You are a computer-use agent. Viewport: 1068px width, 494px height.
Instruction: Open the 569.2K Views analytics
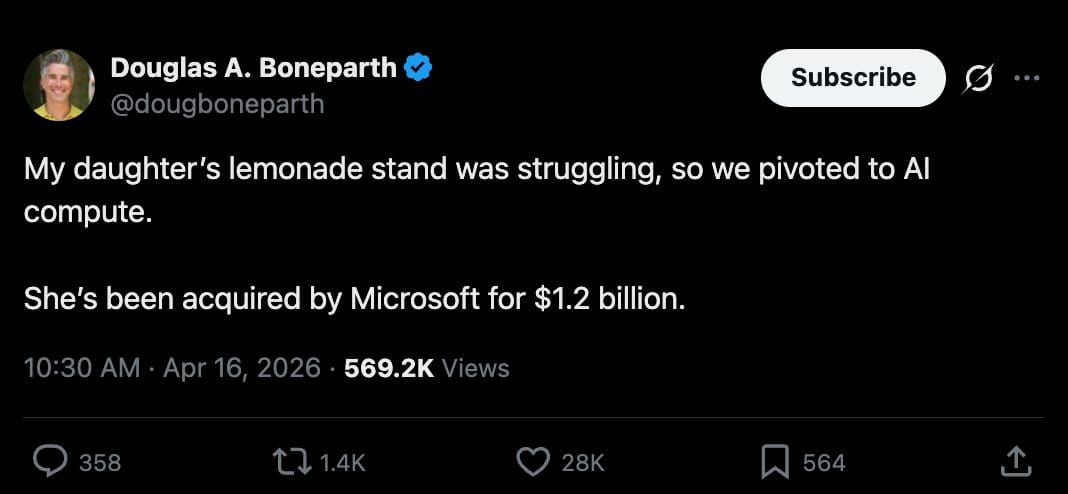[427, 368]
